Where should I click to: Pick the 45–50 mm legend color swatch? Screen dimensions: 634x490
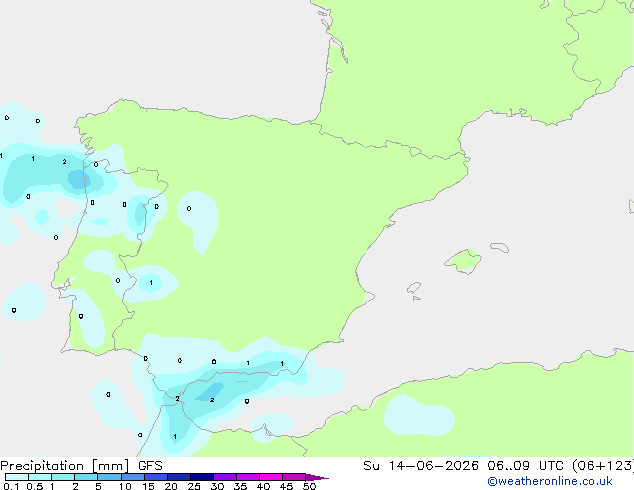pos(294,477)
